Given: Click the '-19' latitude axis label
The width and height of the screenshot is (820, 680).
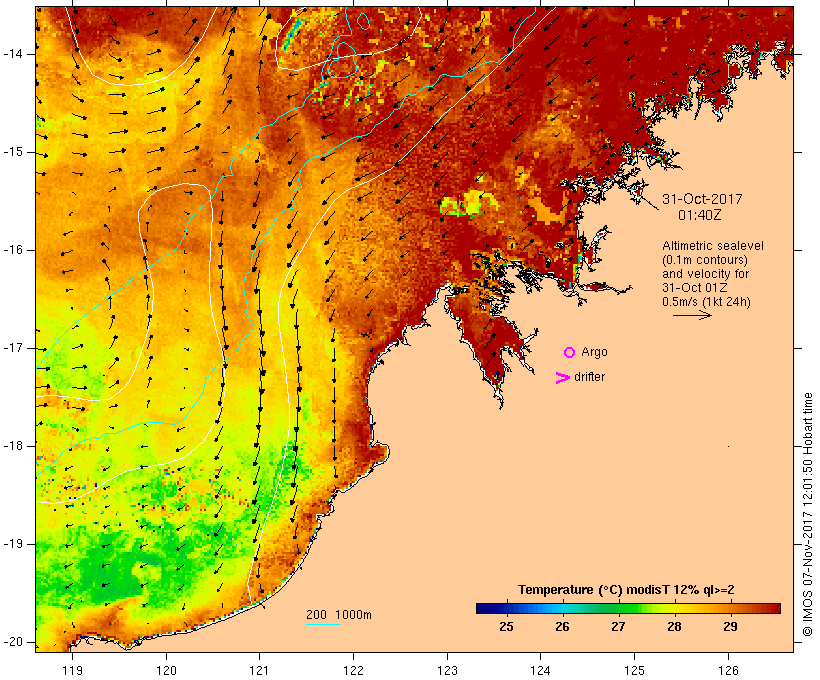Looking at the screenshot, I should [12, 544].
